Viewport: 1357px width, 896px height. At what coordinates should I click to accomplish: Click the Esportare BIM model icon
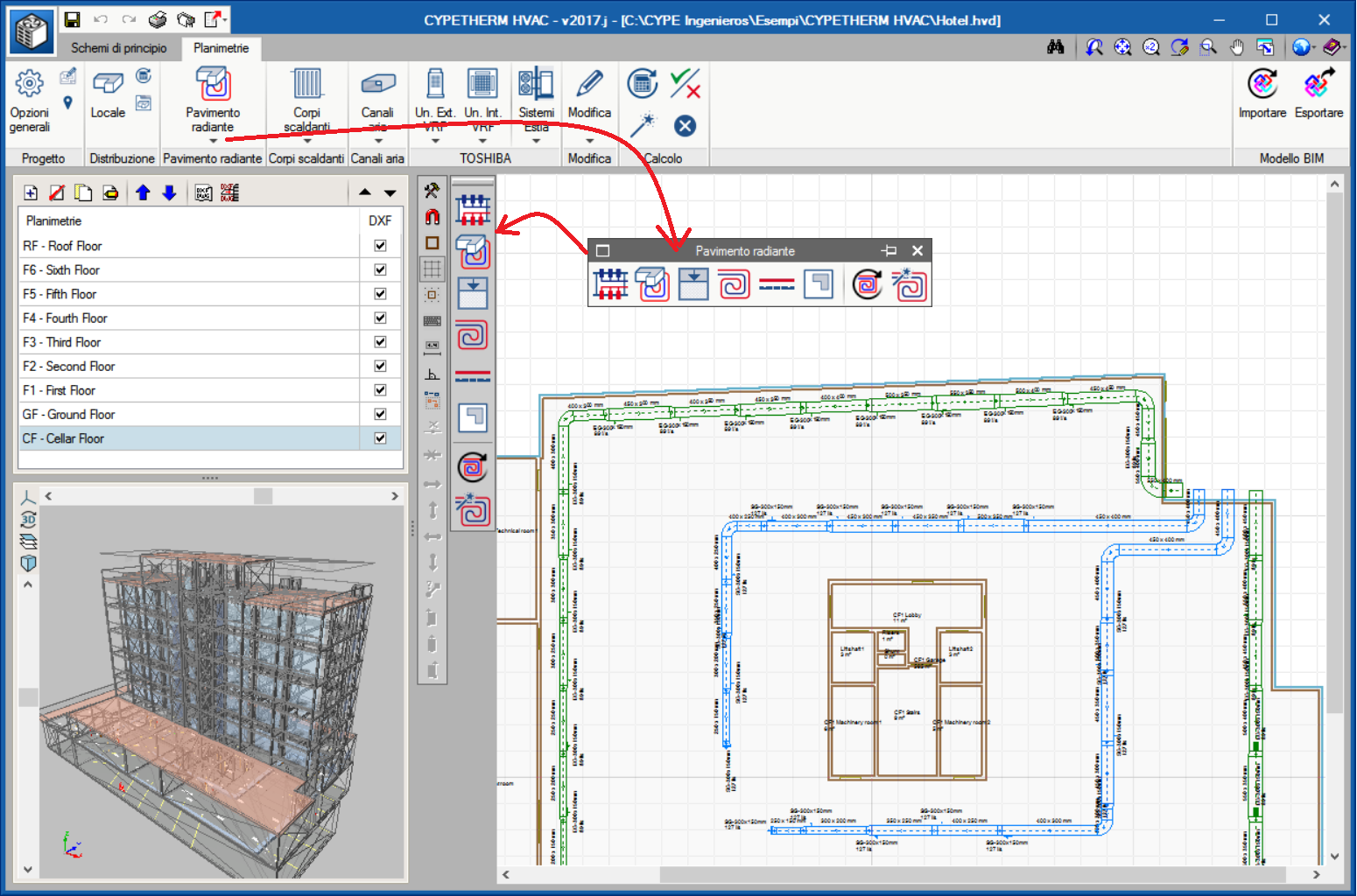pyautogui.click(x=1318, y=94)
